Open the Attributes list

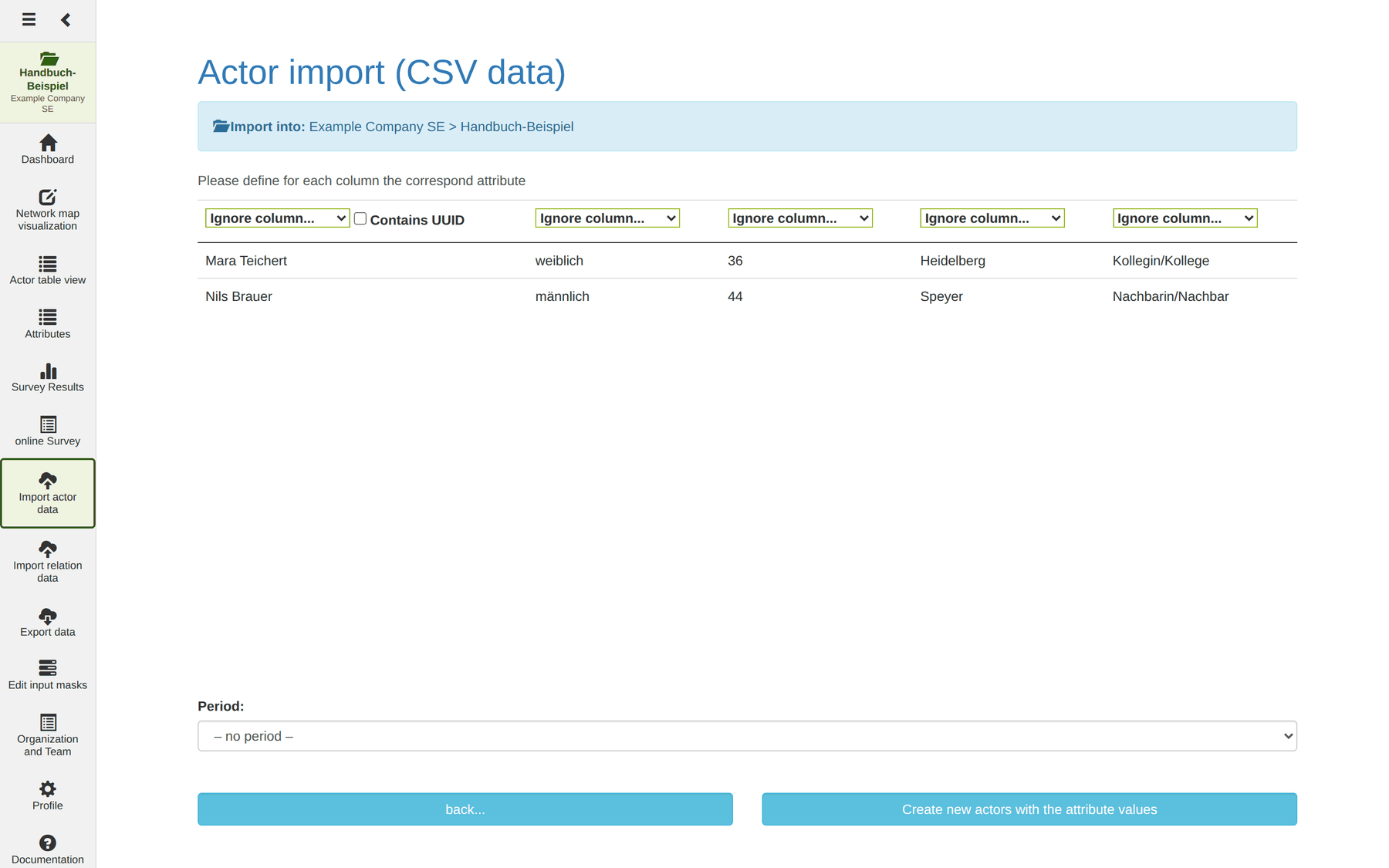pos(48,324)
